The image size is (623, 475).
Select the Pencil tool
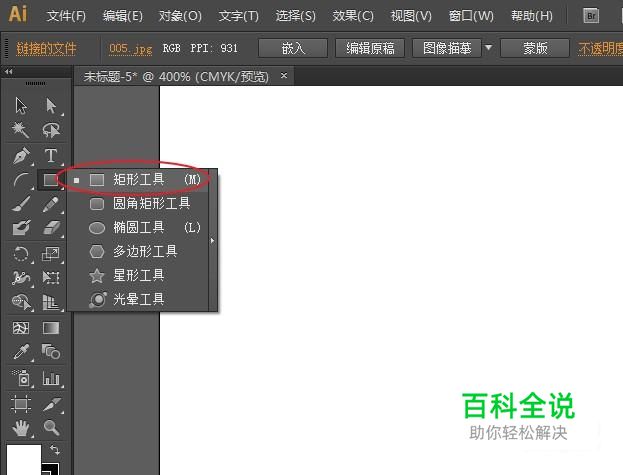point(51,204)
